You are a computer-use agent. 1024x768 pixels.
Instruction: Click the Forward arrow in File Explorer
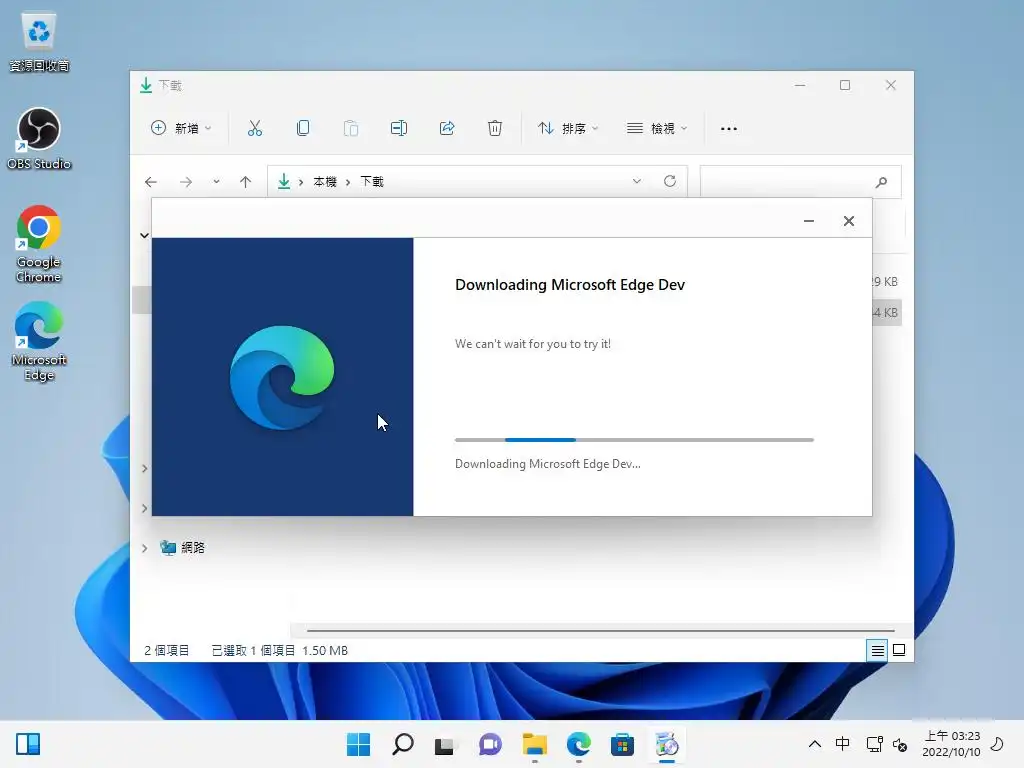[186, 182]
